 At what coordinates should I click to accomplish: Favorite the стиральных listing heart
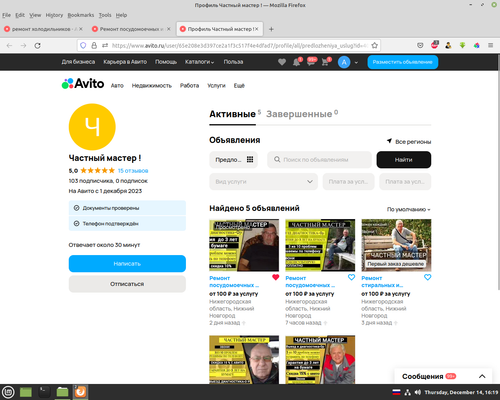(427, 277)
